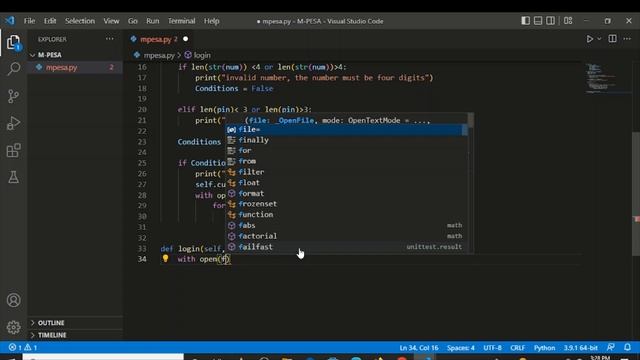Viewport: 640px width, 360px height.
Task: Open the View menu
Action: (111, 21)
